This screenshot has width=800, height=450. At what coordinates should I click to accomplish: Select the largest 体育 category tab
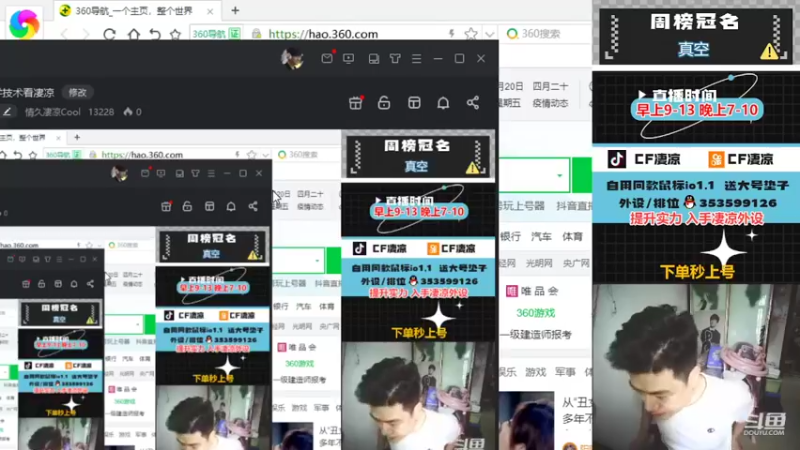click(x=572, y=236)
